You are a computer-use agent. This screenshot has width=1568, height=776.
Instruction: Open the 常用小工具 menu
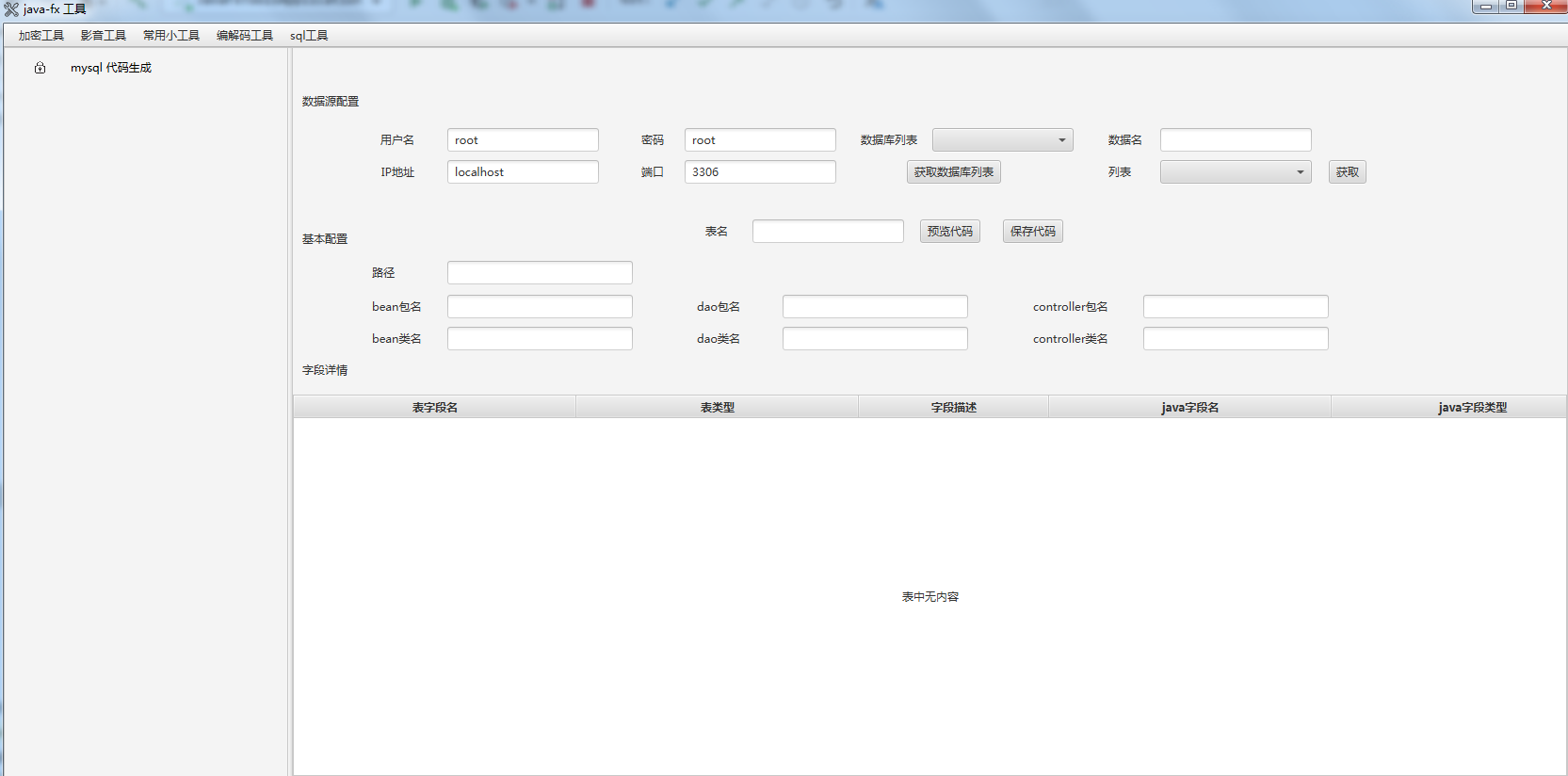pos(171,36)
